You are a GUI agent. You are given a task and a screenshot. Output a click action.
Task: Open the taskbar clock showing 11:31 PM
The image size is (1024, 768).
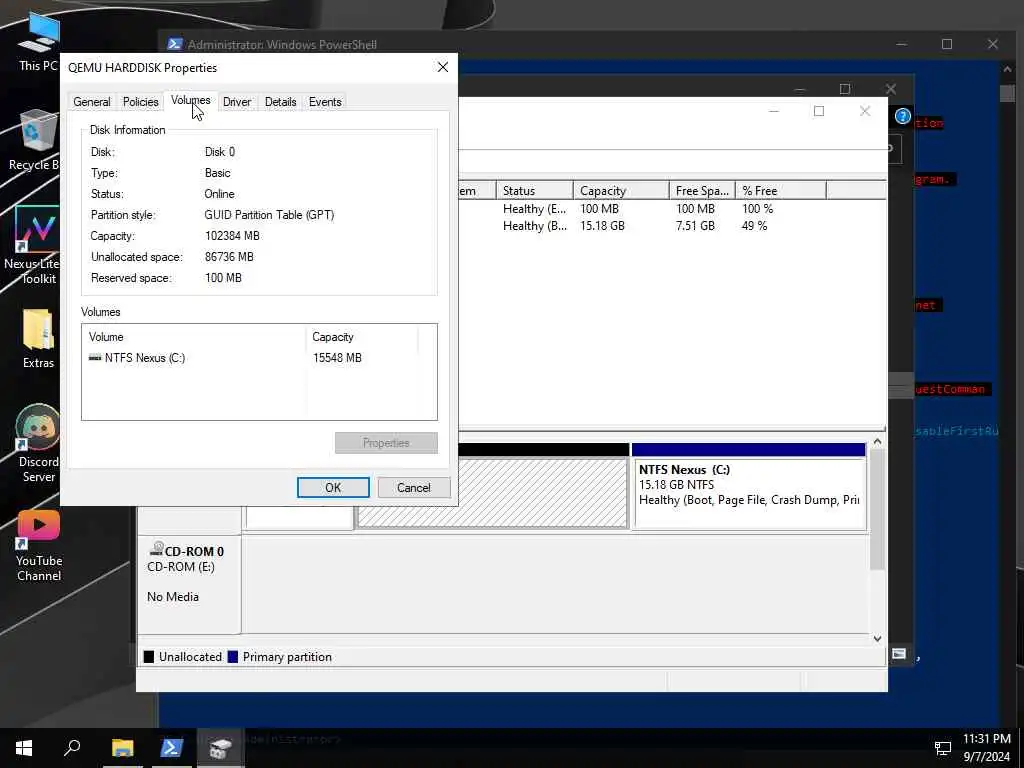[x=987, y=748]
